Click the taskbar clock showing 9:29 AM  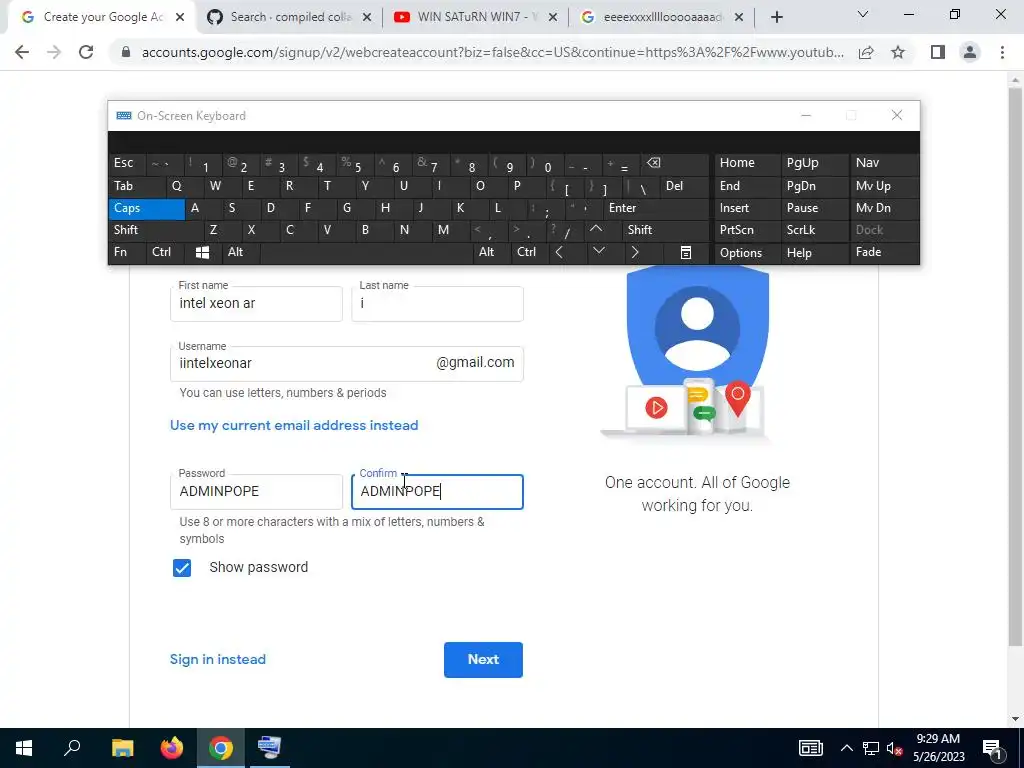[938, 748]
